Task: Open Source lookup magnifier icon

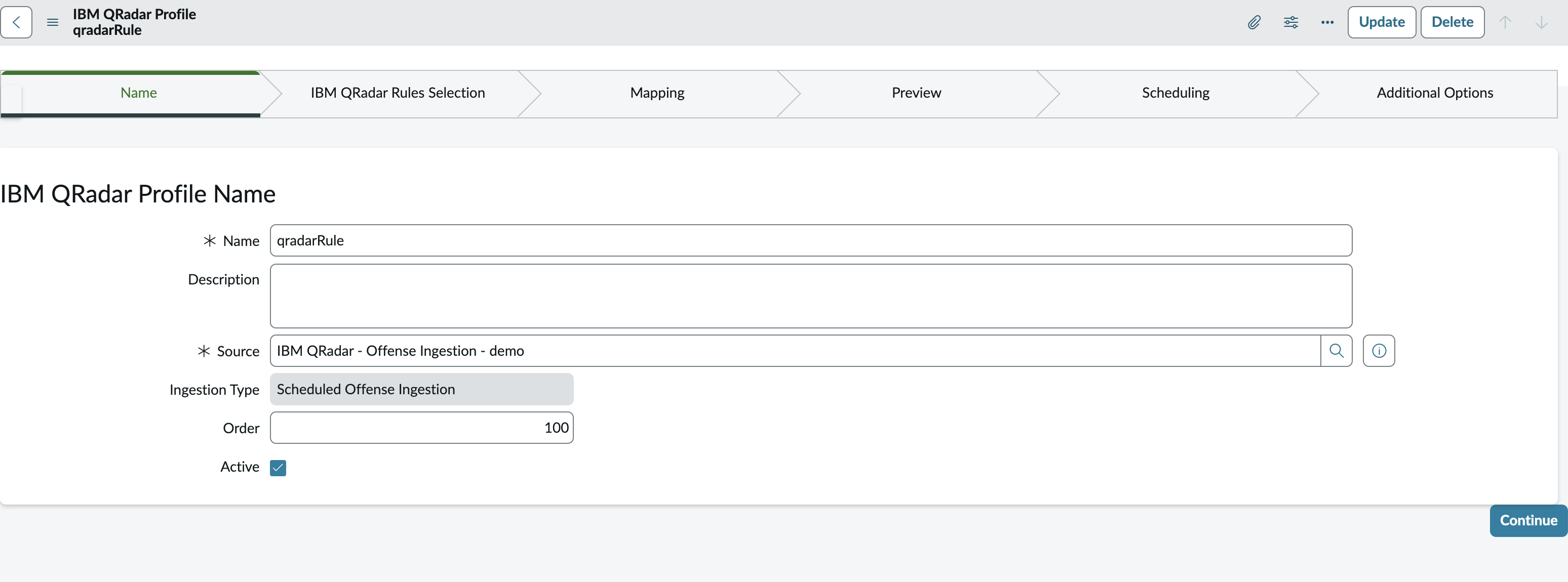Action: pos(1336,351)
